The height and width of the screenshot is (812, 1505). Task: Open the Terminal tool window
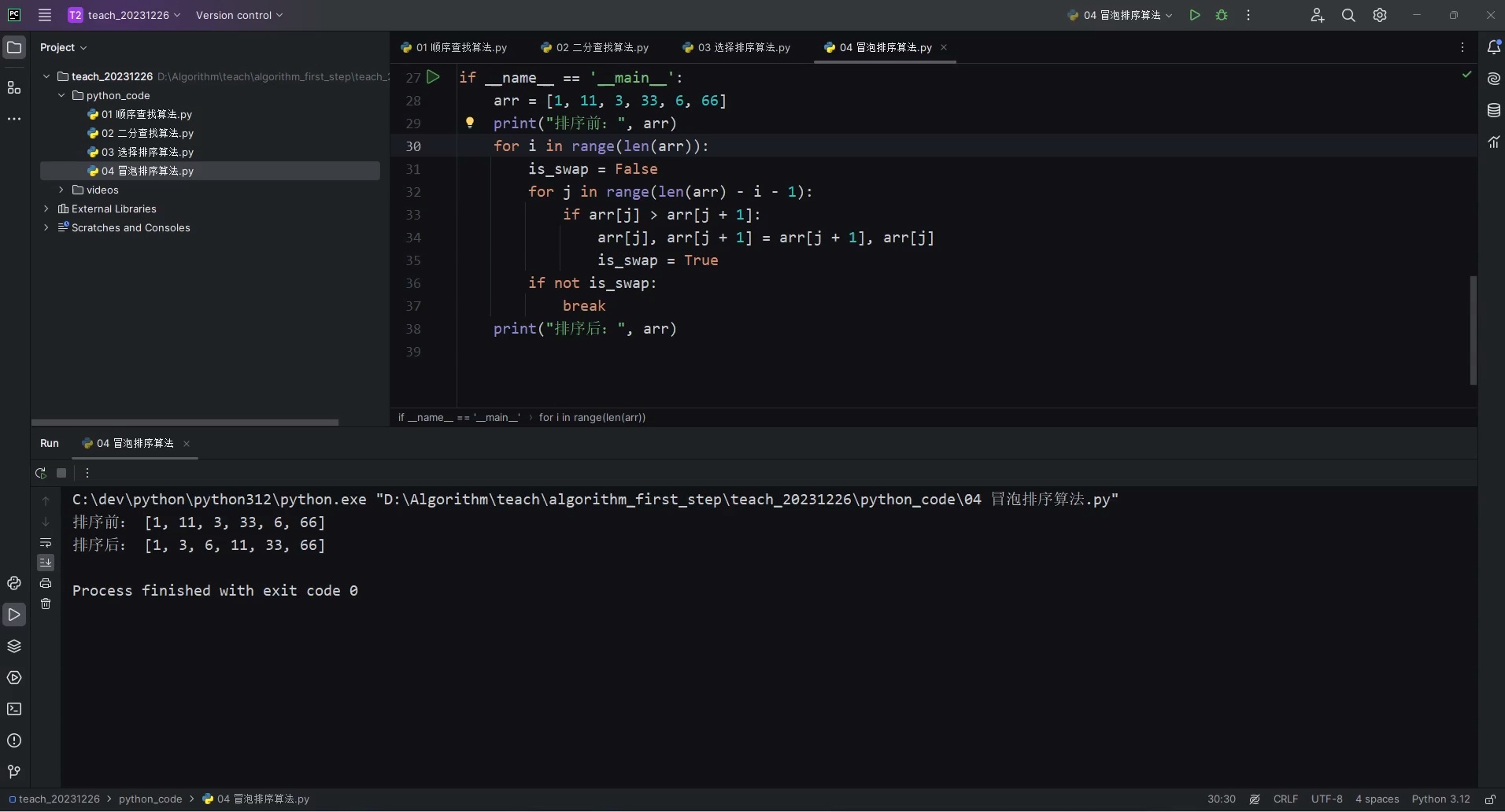14,710
